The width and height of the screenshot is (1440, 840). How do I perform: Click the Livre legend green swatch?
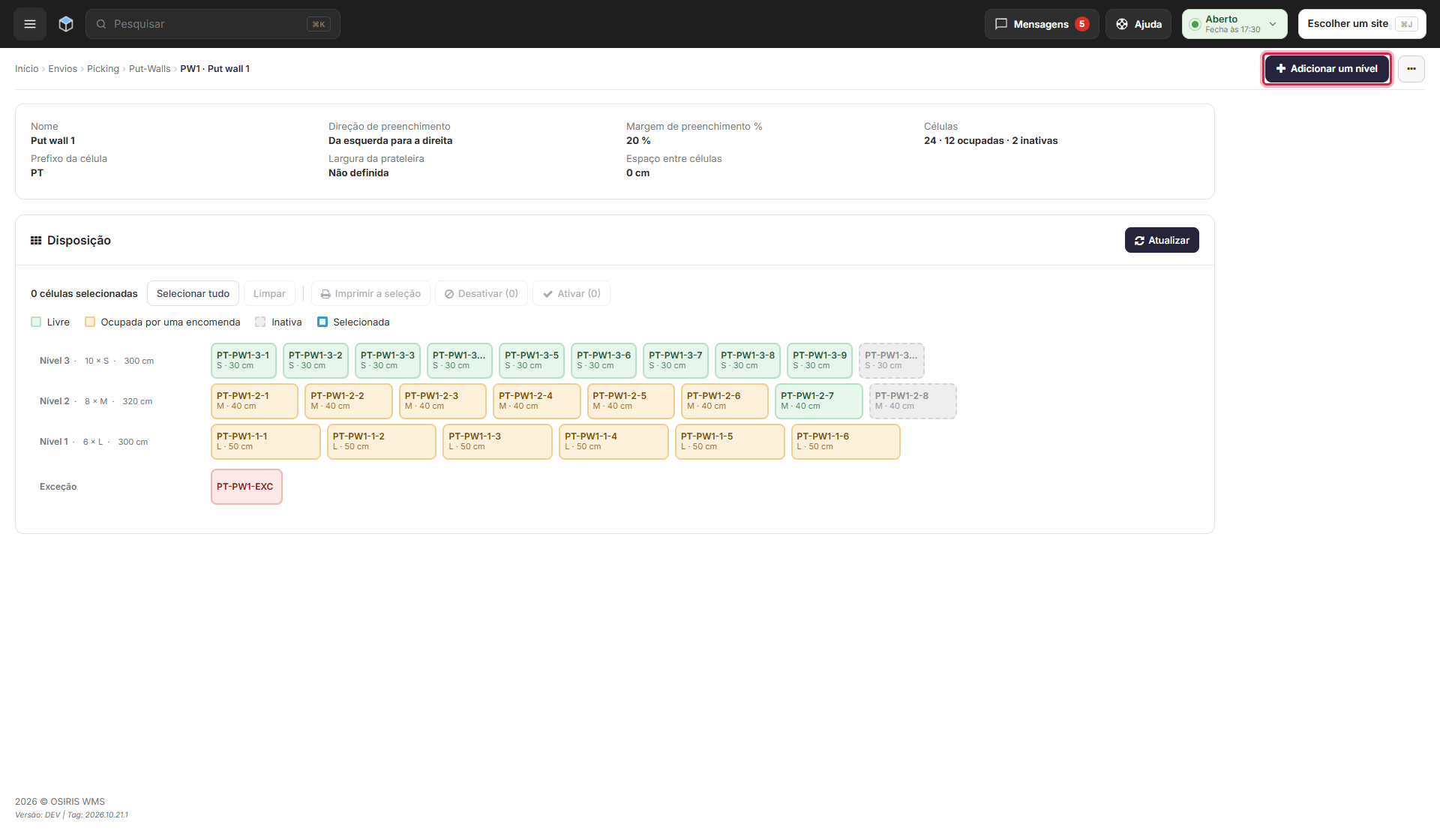click(x=36, y=322)
